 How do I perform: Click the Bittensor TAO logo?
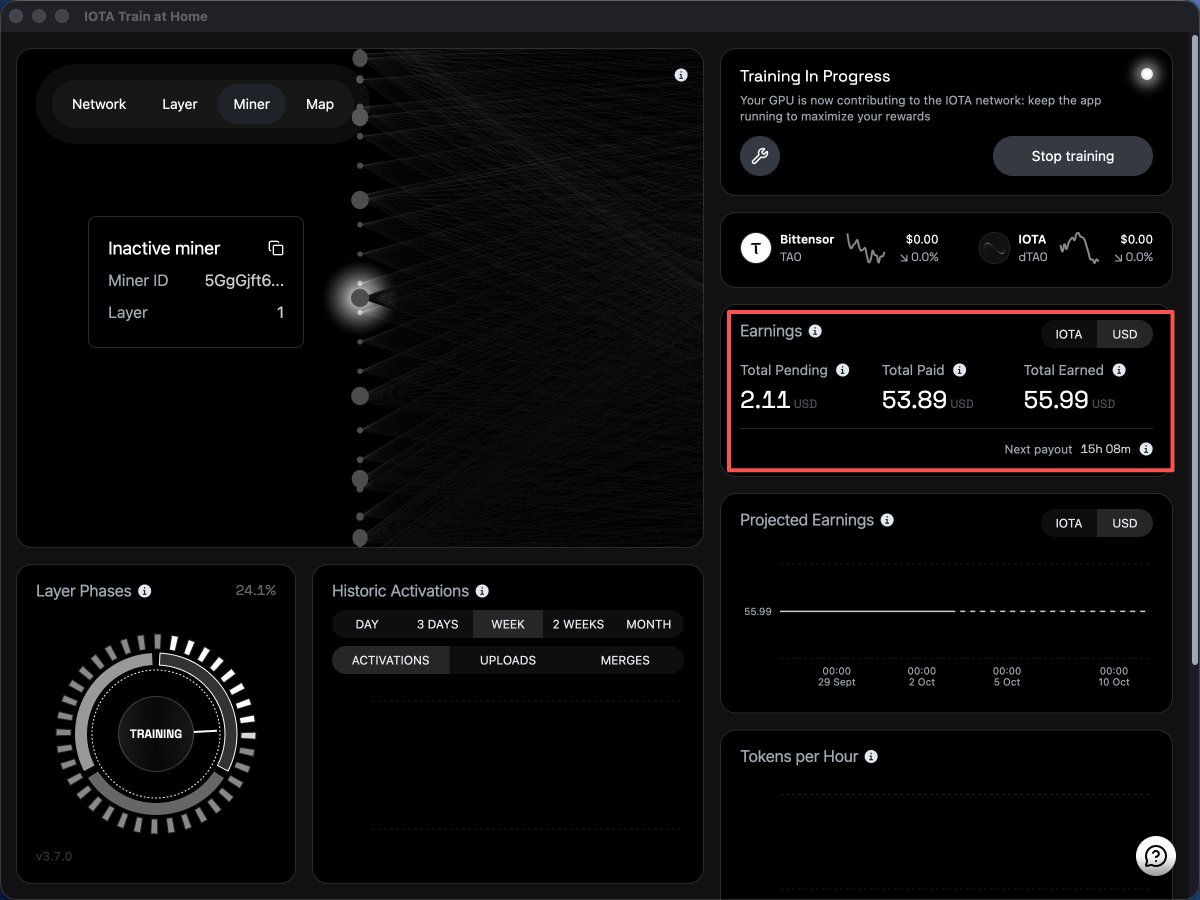(x=756, y=247)
